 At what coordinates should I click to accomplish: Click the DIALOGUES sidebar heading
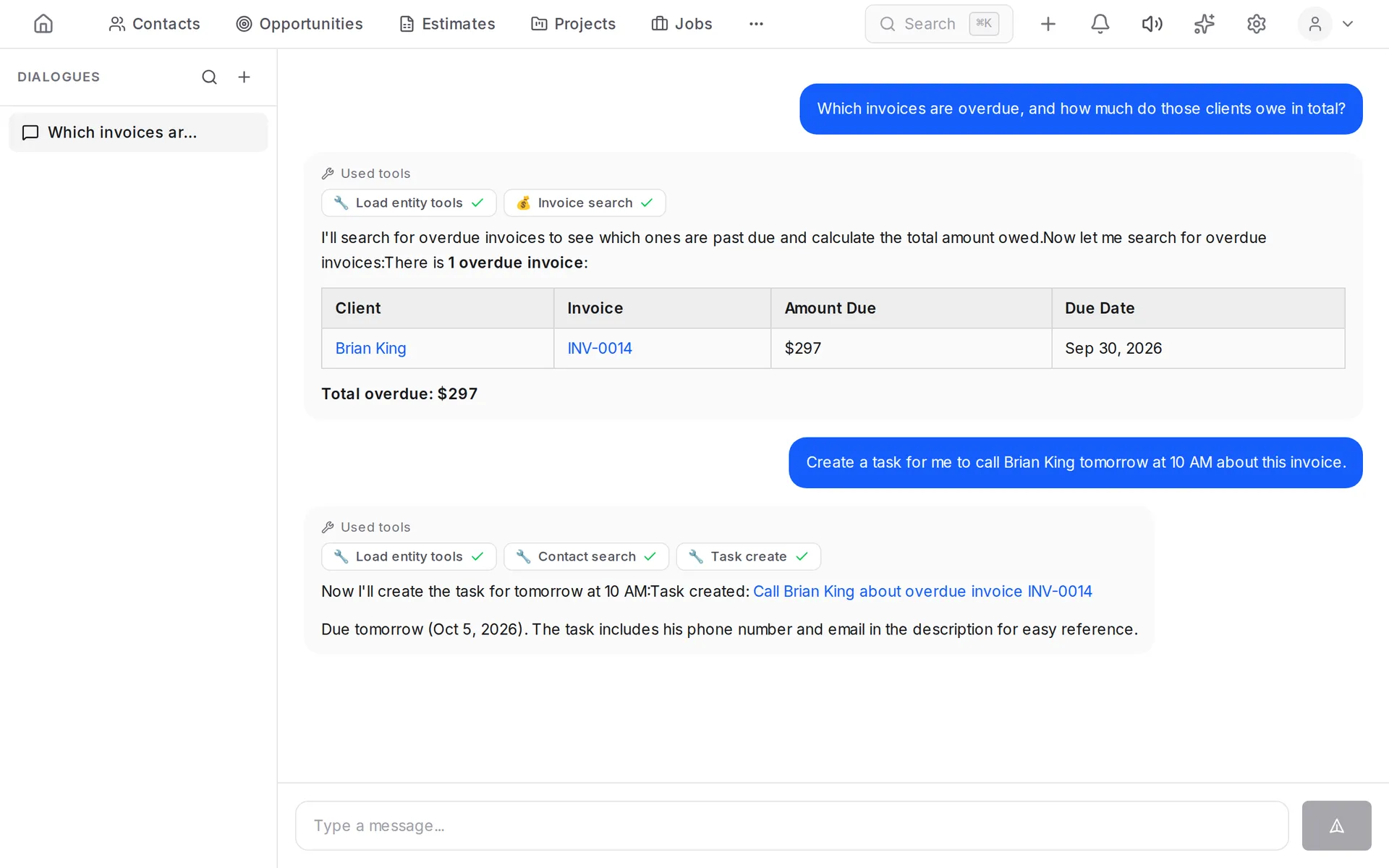59,77
